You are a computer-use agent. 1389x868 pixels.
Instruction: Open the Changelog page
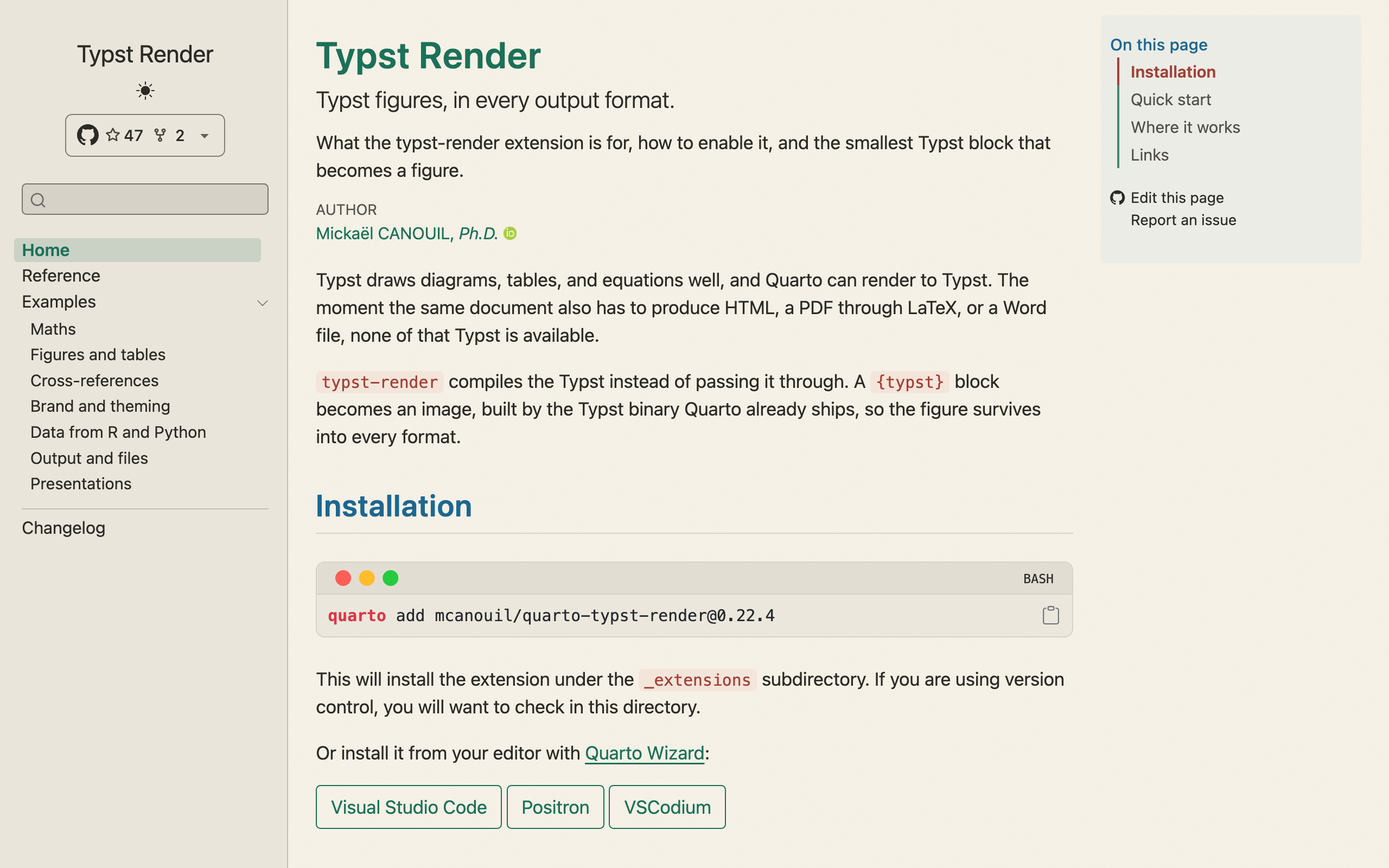pos(63,527)
